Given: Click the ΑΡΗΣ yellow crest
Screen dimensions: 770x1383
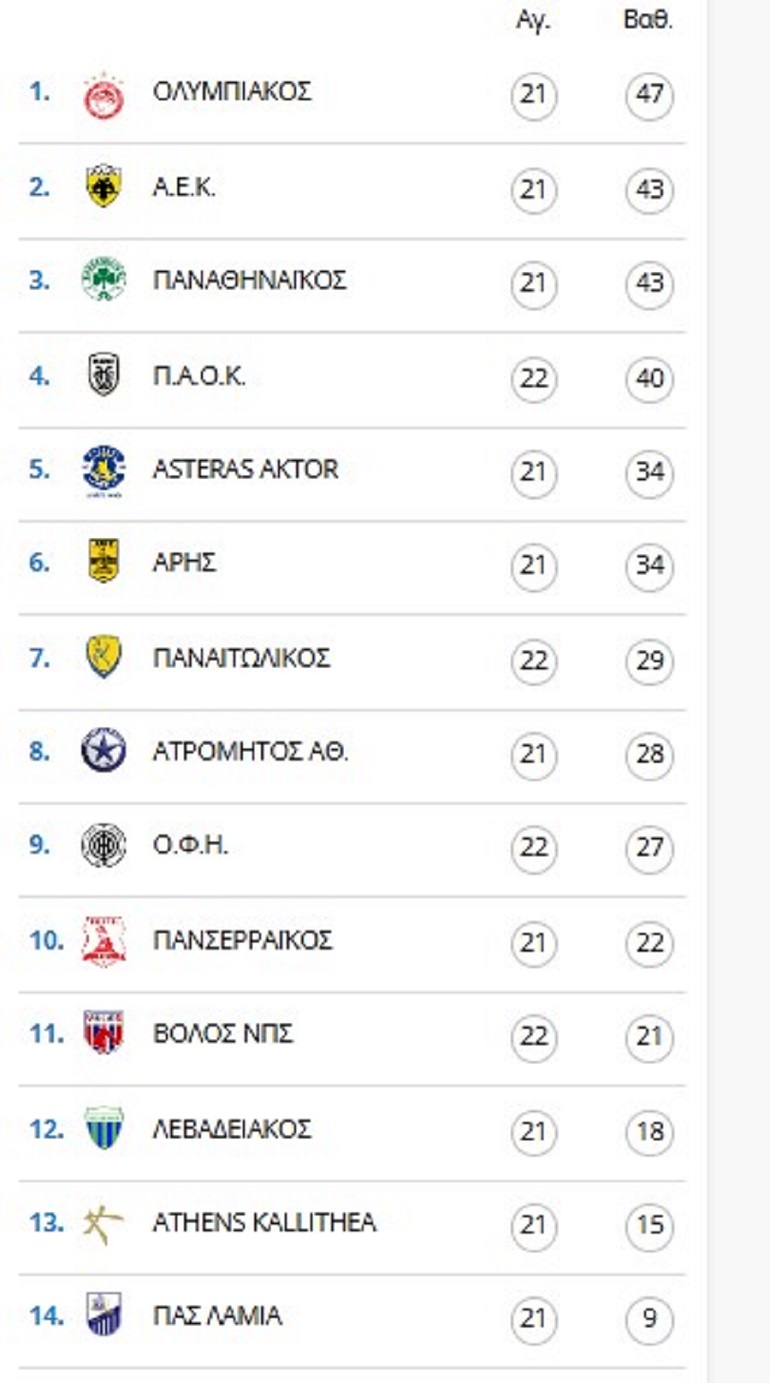Looking at the screenshot, I should [x=103, y=563].
